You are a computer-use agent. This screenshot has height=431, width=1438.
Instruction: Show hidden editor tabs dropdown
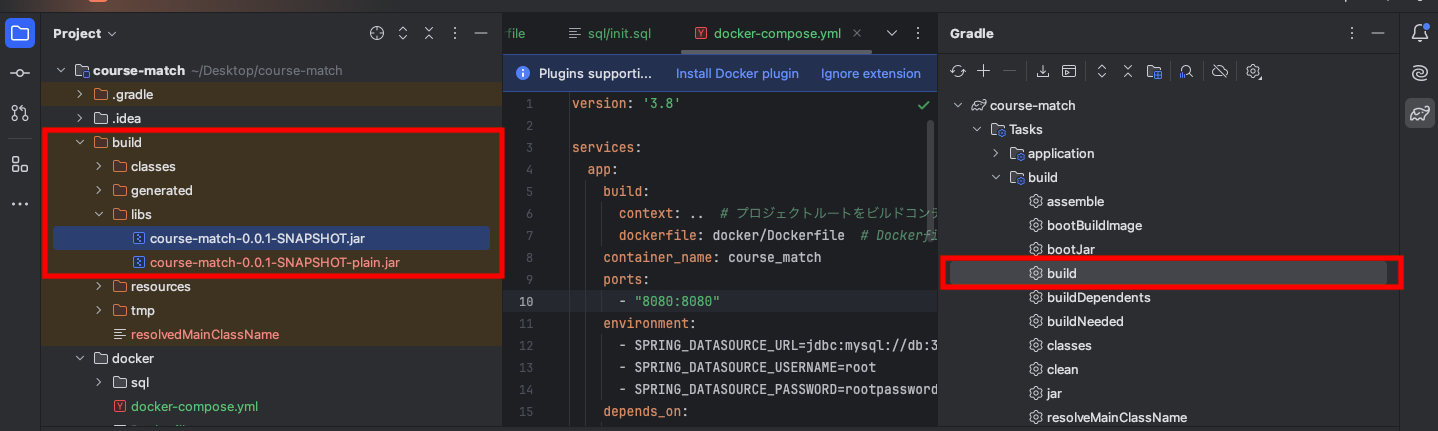tap(892, 33)
